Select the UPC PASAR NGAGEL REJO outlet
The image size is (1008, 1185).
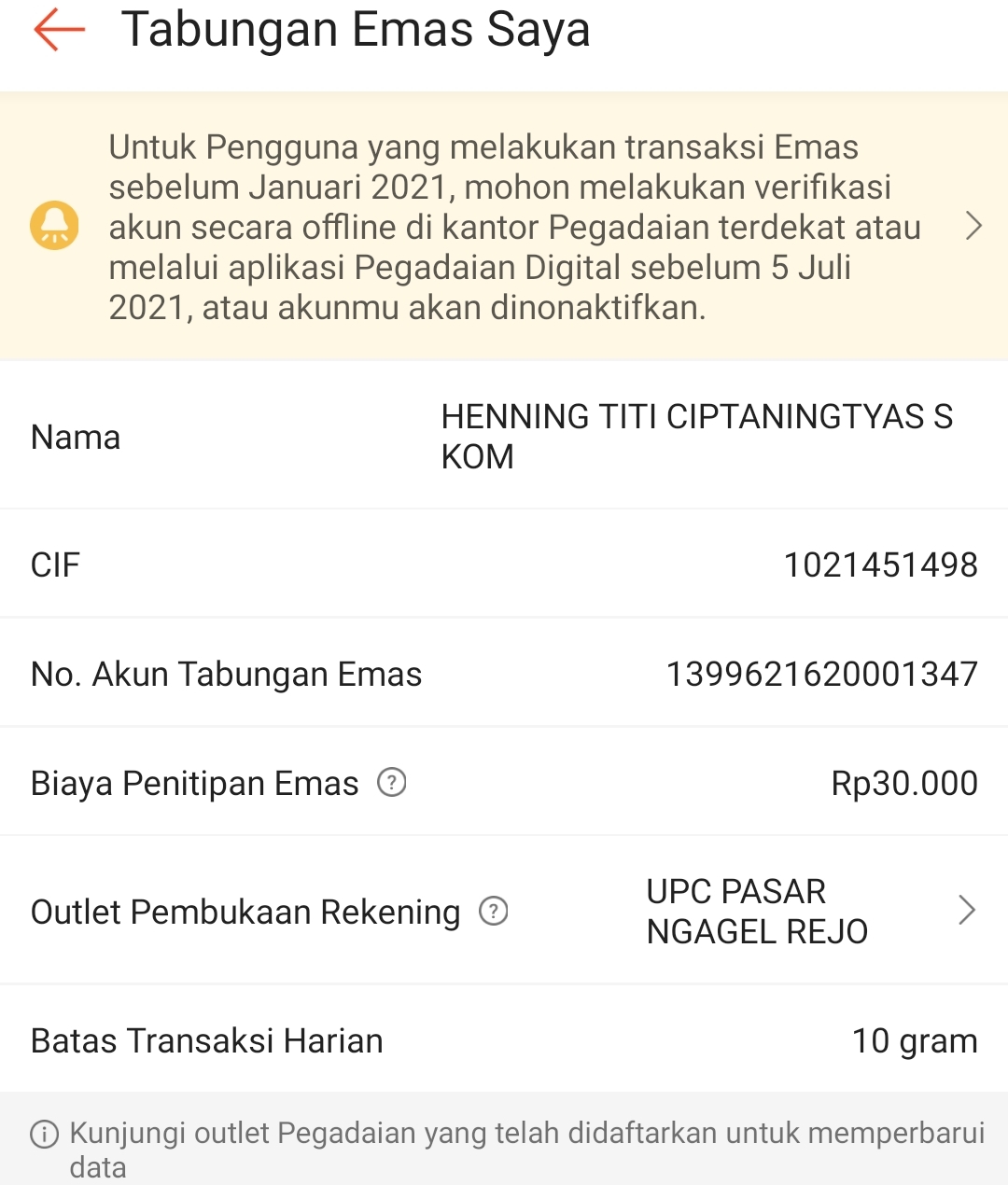(x=756, y=911)
